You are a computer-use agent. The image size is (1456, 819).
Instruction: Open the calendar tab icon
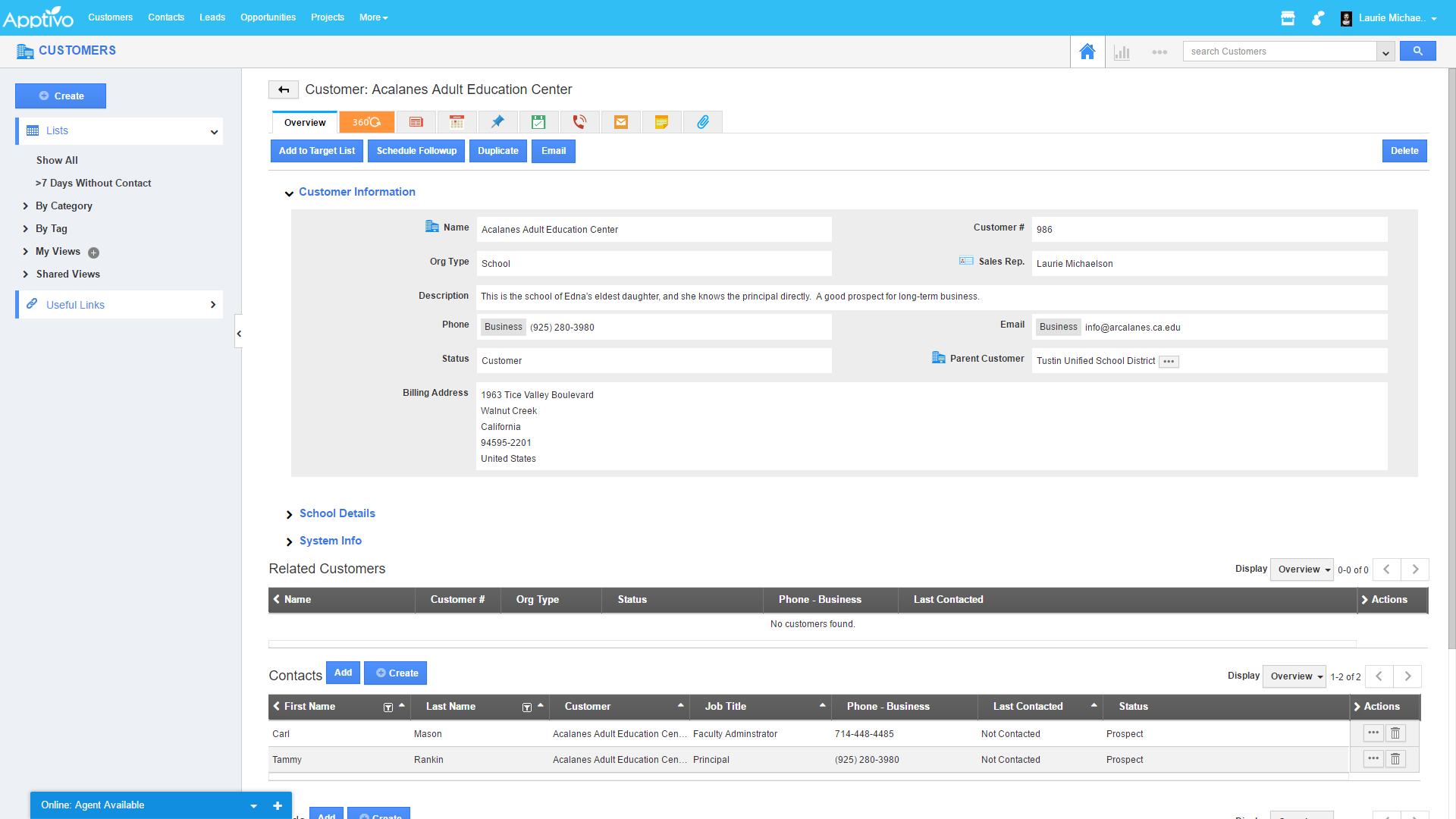(457, 122)
